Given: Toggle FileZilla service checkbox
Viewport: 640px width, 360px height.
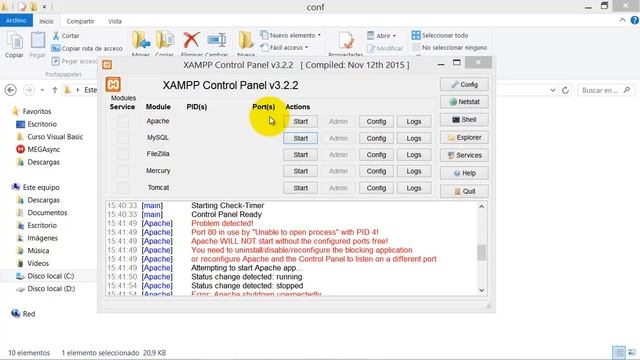Looking at the screenshot, I should tap(123, 154).
